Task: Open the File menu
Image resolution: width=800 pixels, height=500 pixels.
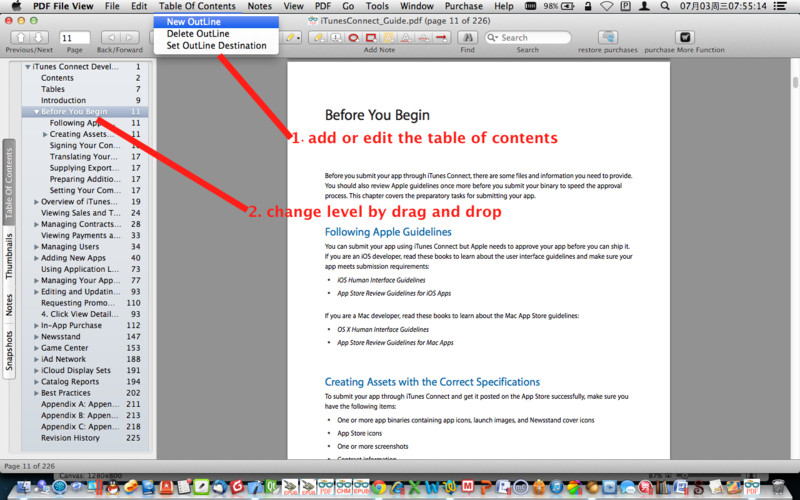Action: pyautogui.click(x=112, y=6)
